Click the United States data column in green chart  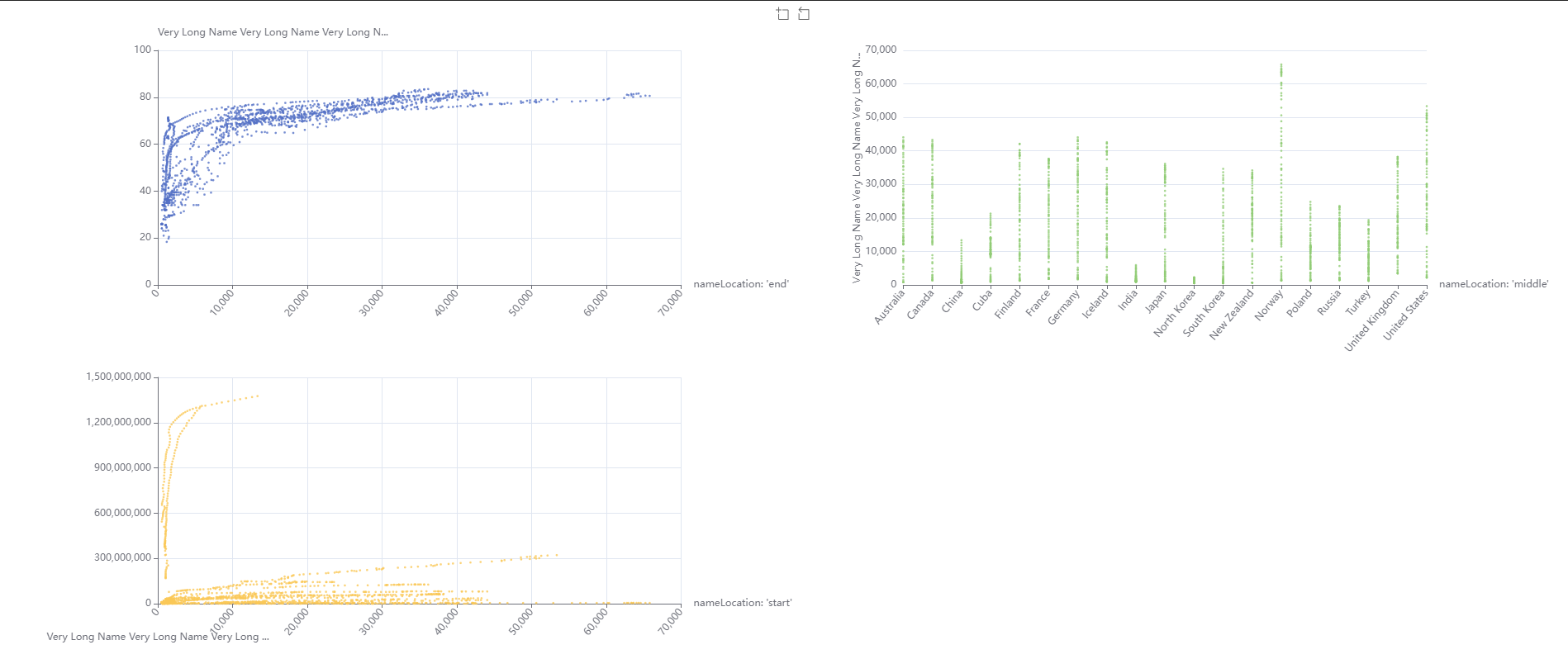pyautogui.click(x=1427, y=192)
